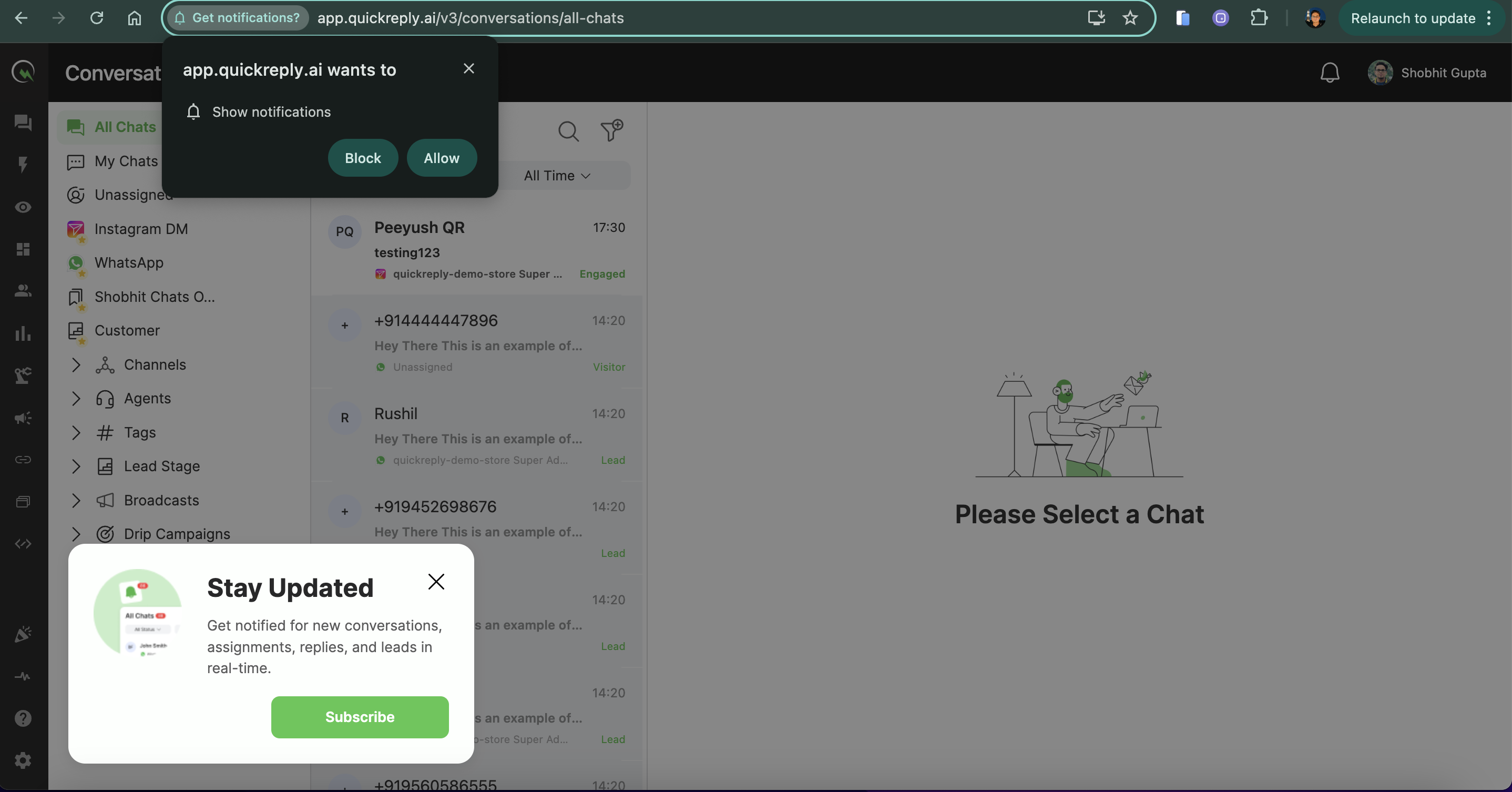Image resolution: width=1512 pixels, height=792 pixels.
Task: Click the blue sidebar extension icon in toolbar
Action: 1182,18
